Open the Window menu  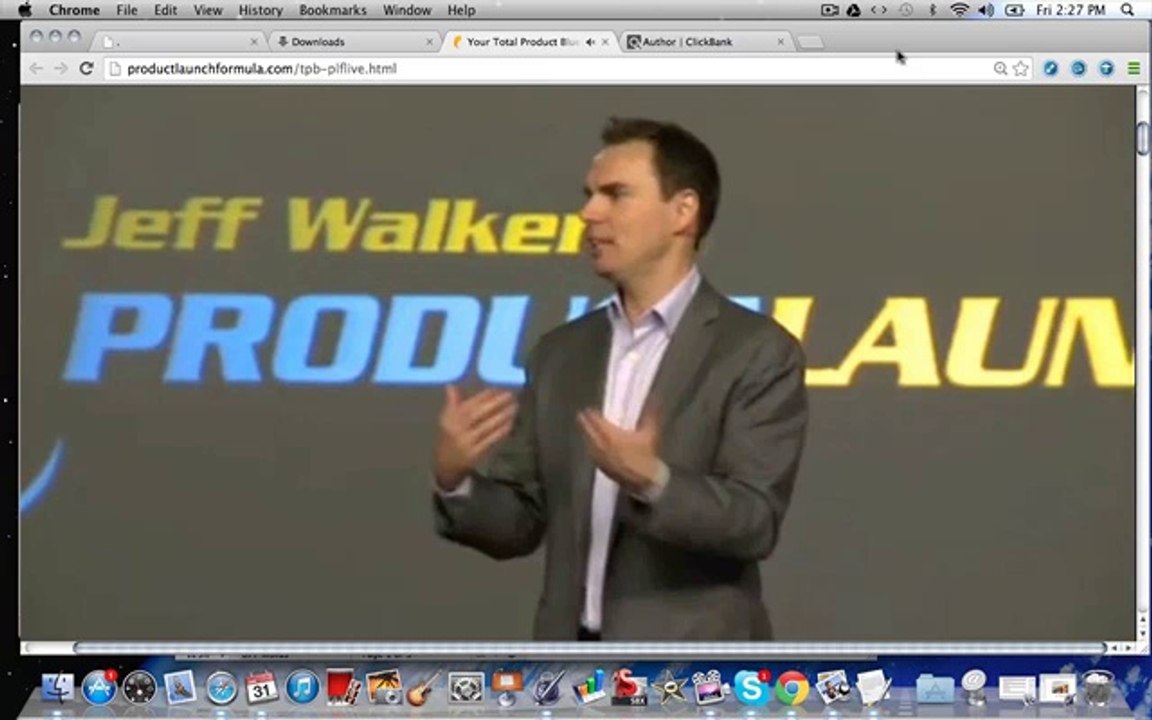[x=407, y=10]
